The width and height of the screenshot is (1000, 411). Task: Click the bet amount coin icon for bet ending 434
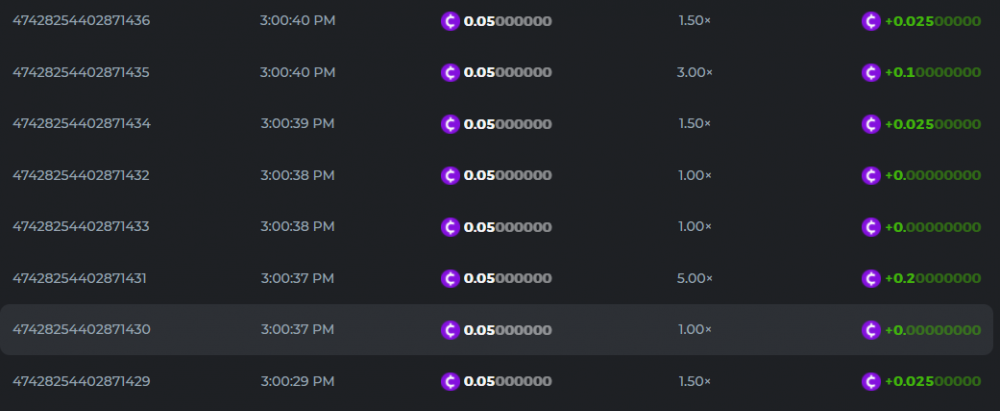click(451, 124)
